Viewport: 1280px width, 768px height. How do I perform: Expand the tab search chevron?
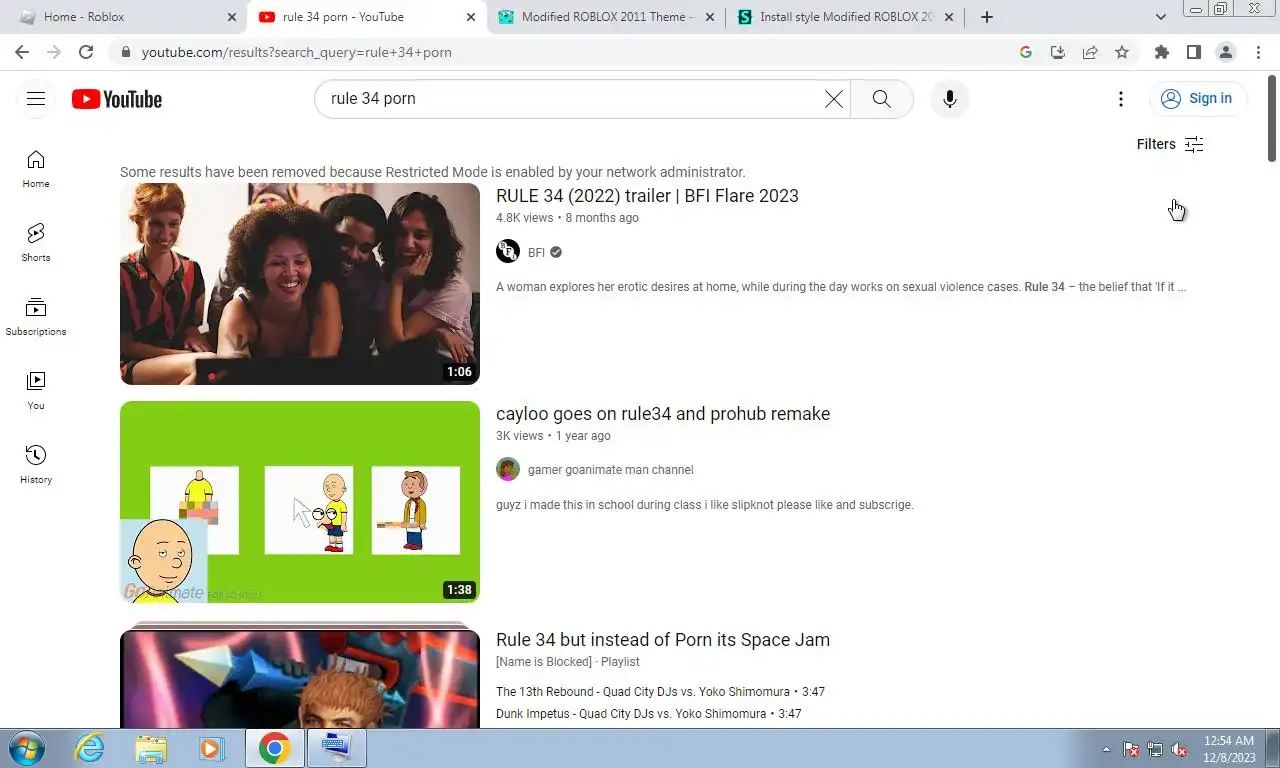(1161, 17)
